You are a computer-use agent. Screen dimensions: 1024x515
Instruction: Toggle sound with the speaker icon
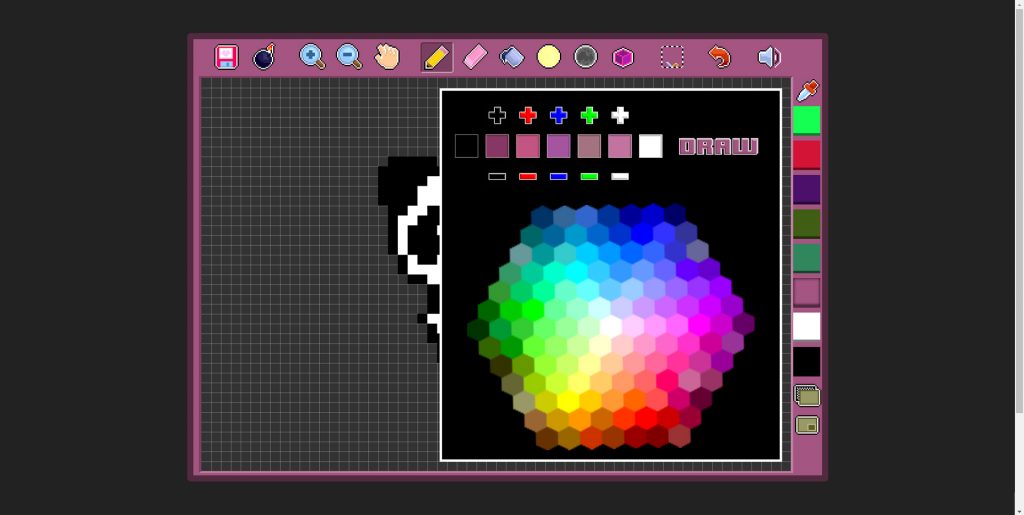769,57
